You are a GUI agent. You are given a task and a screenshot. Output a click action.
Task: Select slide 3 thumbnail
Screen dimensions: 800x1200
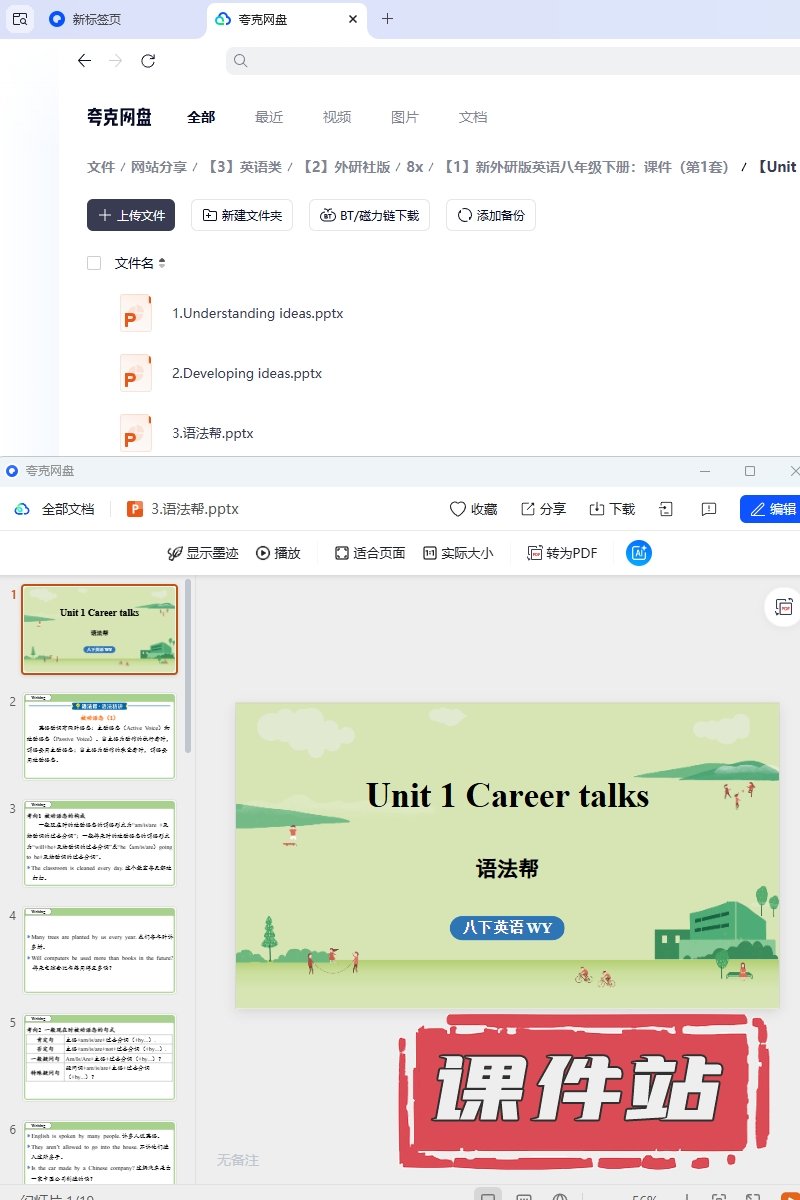click(x=99, y=843)
